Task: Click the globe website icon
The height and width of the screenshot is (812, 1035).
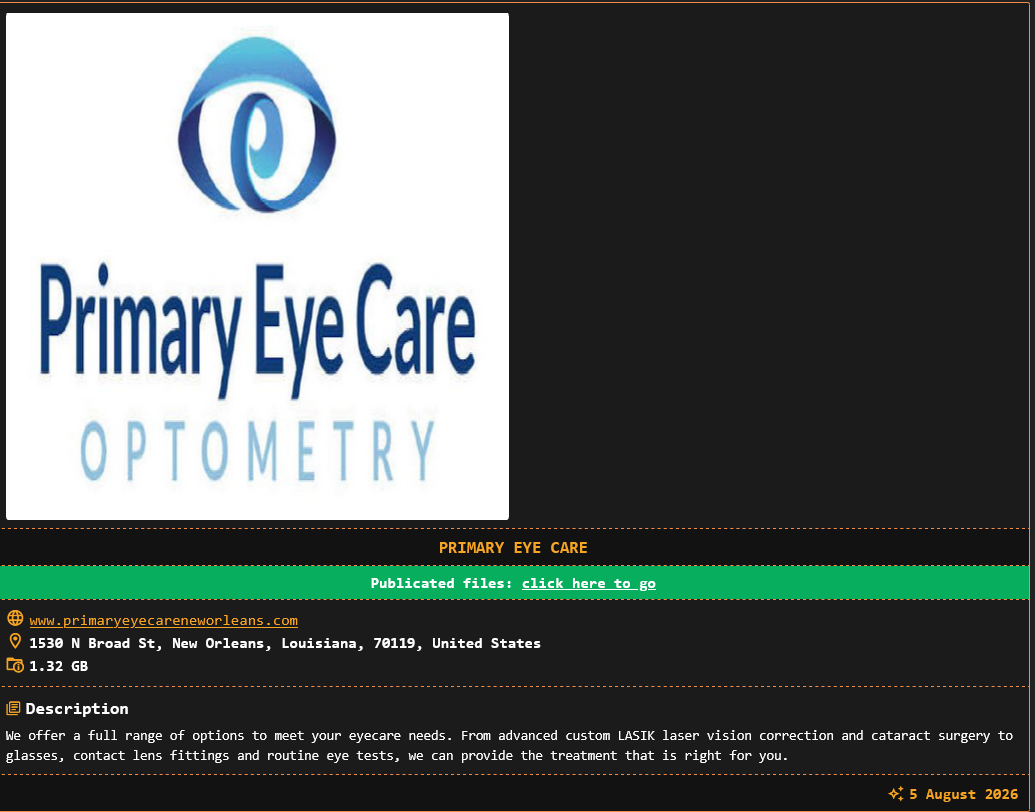Action: coord(15,619)
